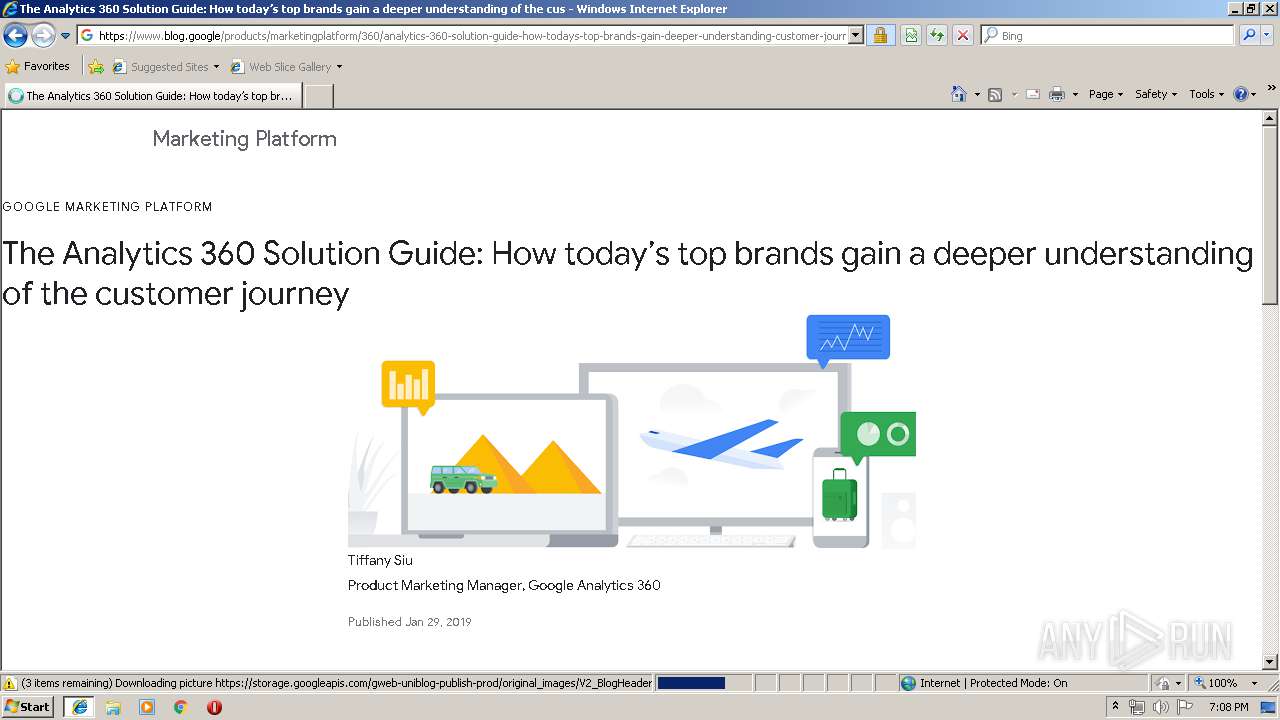Open Google Chrome from the taskbar
This screenshot has height=720, width=1280.
click(x=181, y=707)
